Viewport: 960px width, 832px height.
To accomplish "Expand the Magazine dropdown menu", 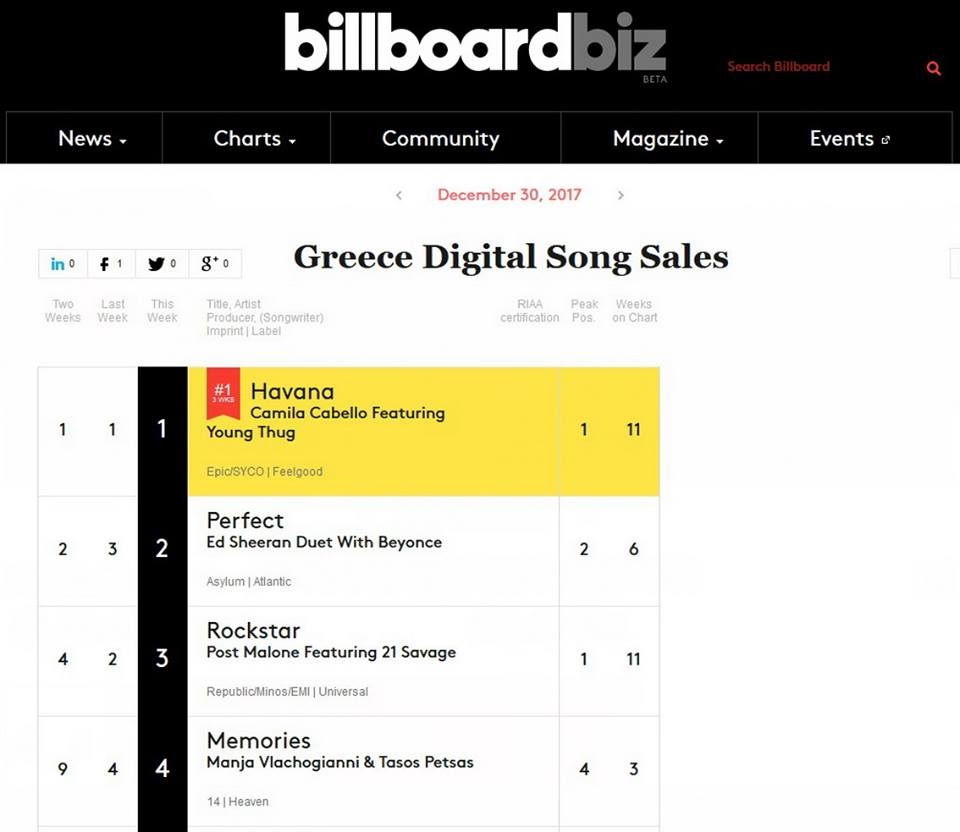I will (x=660, y=138).
